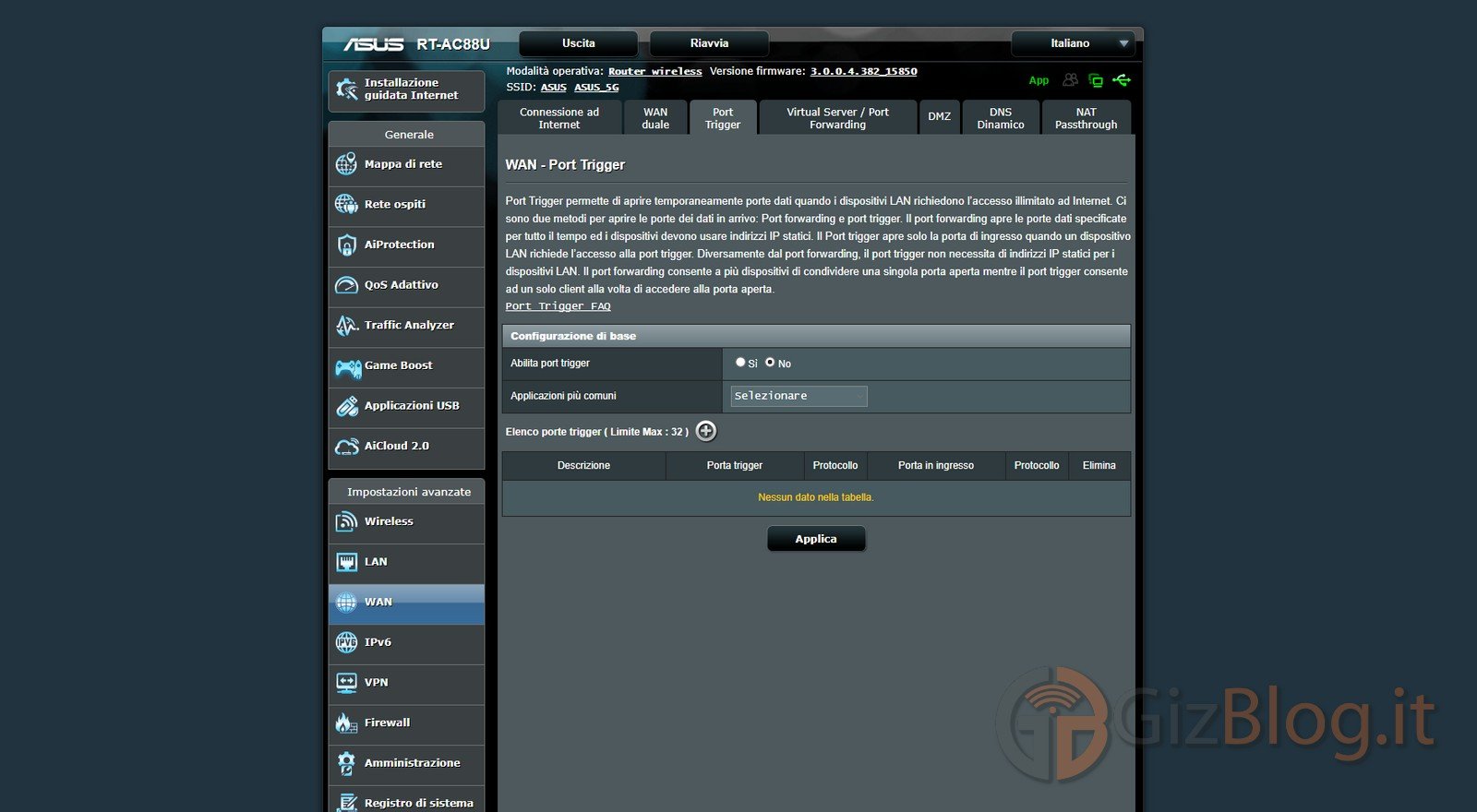1477x812 pixels.
Task: Click the green network clients status icon
Action: click(1096, 80)
